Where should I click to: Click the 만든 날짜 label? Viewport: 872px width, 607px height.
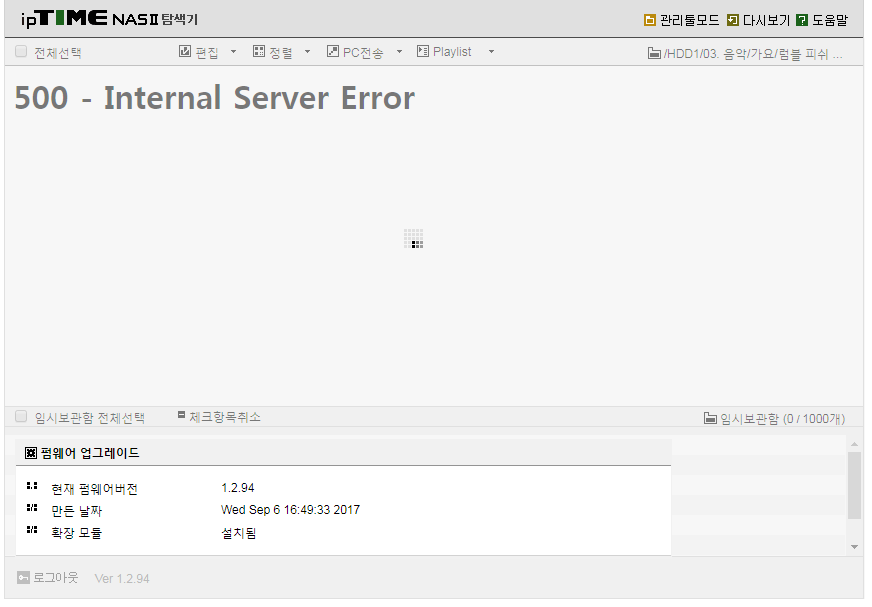(x=76, y=511)
